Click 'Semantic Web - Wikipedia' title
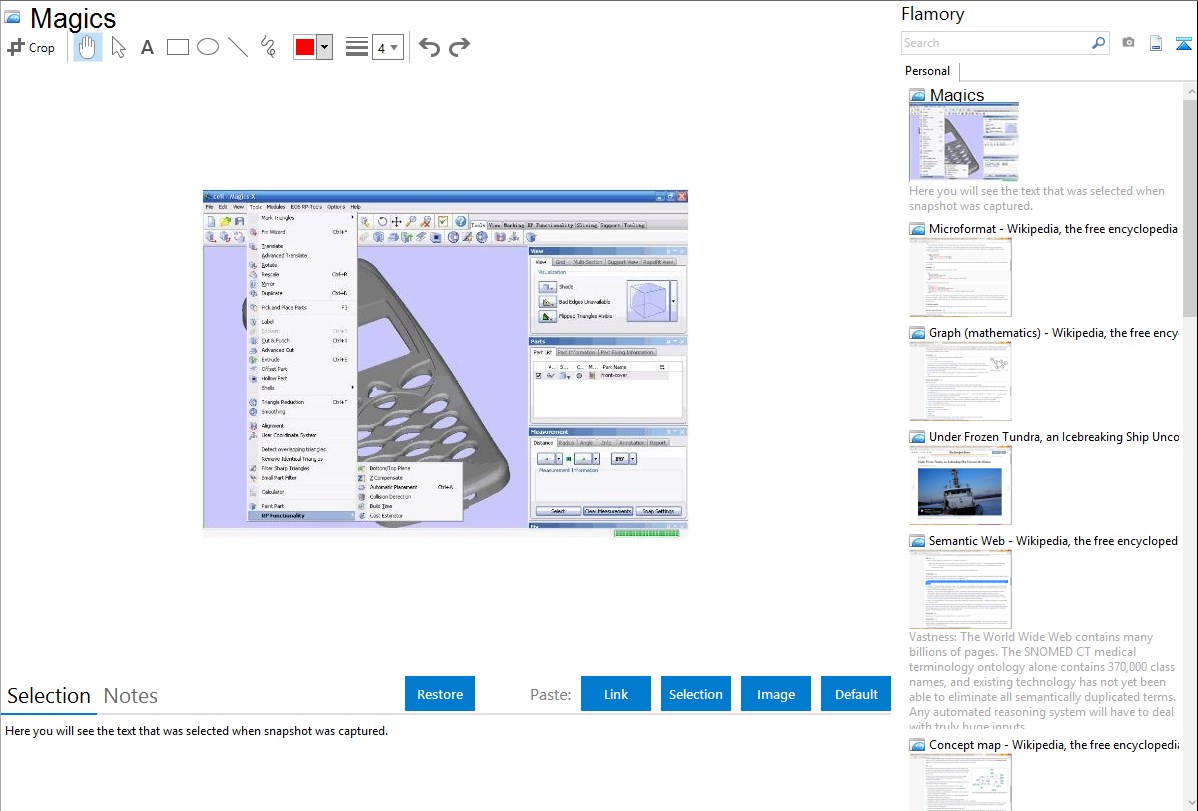 point(1053,540)
